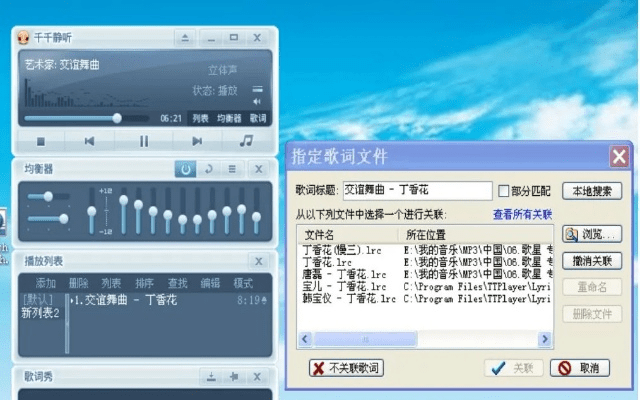Click the 查看所有关联 link

point(522,214)
